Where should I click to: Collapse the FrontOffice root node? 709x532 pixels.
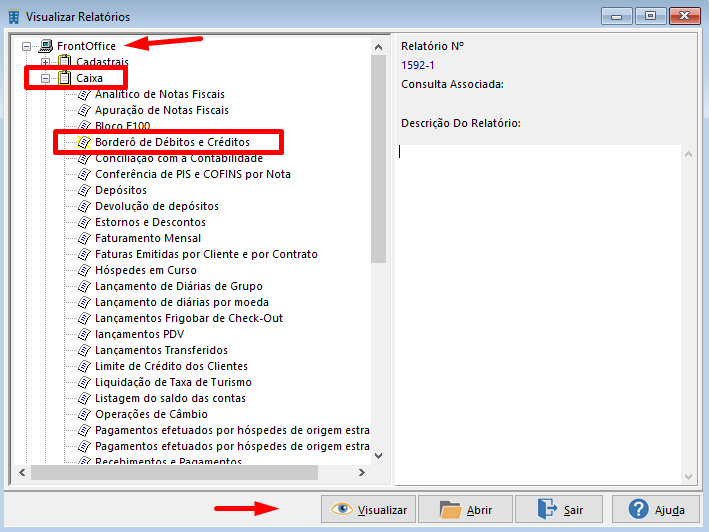(27, 46)
